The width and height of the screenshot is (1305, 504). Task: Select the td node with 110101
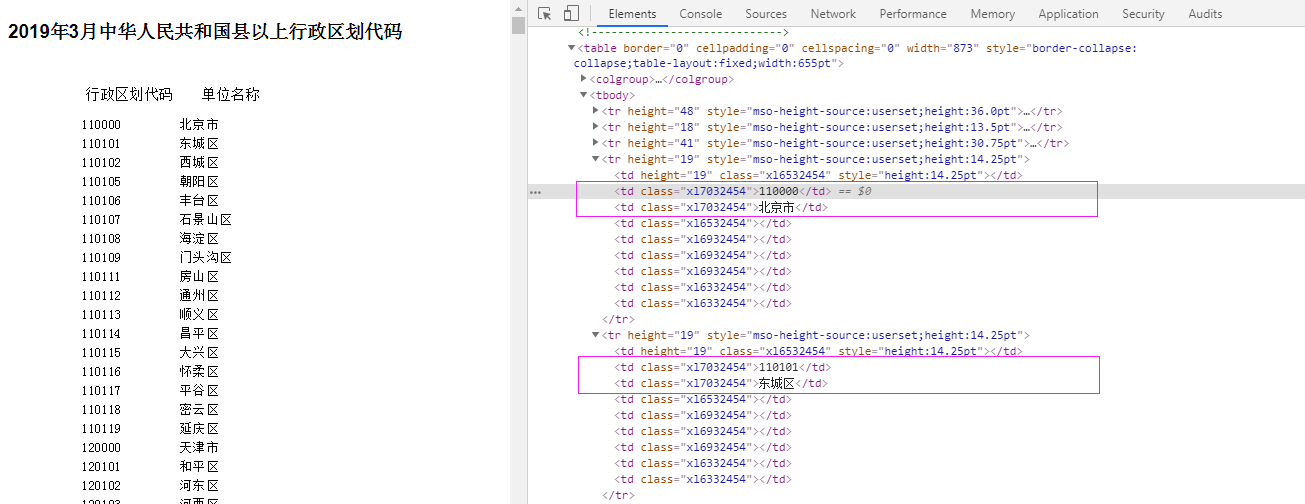(x=722, y=367)
